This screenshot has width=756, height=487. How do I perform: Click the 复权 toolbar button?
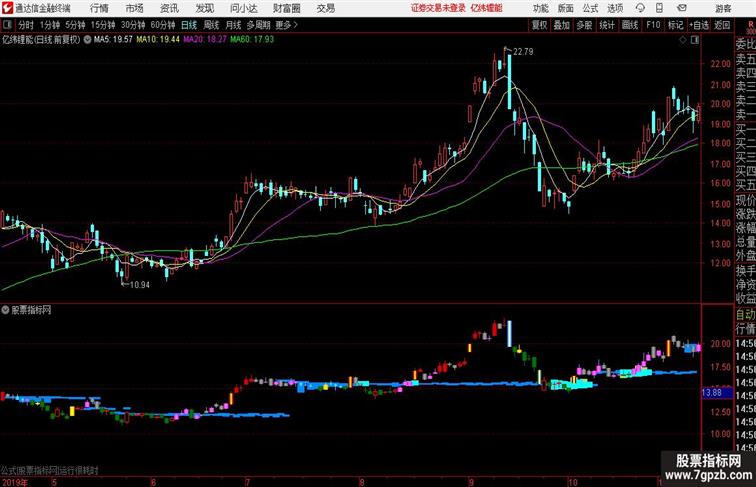pos(539,25)
